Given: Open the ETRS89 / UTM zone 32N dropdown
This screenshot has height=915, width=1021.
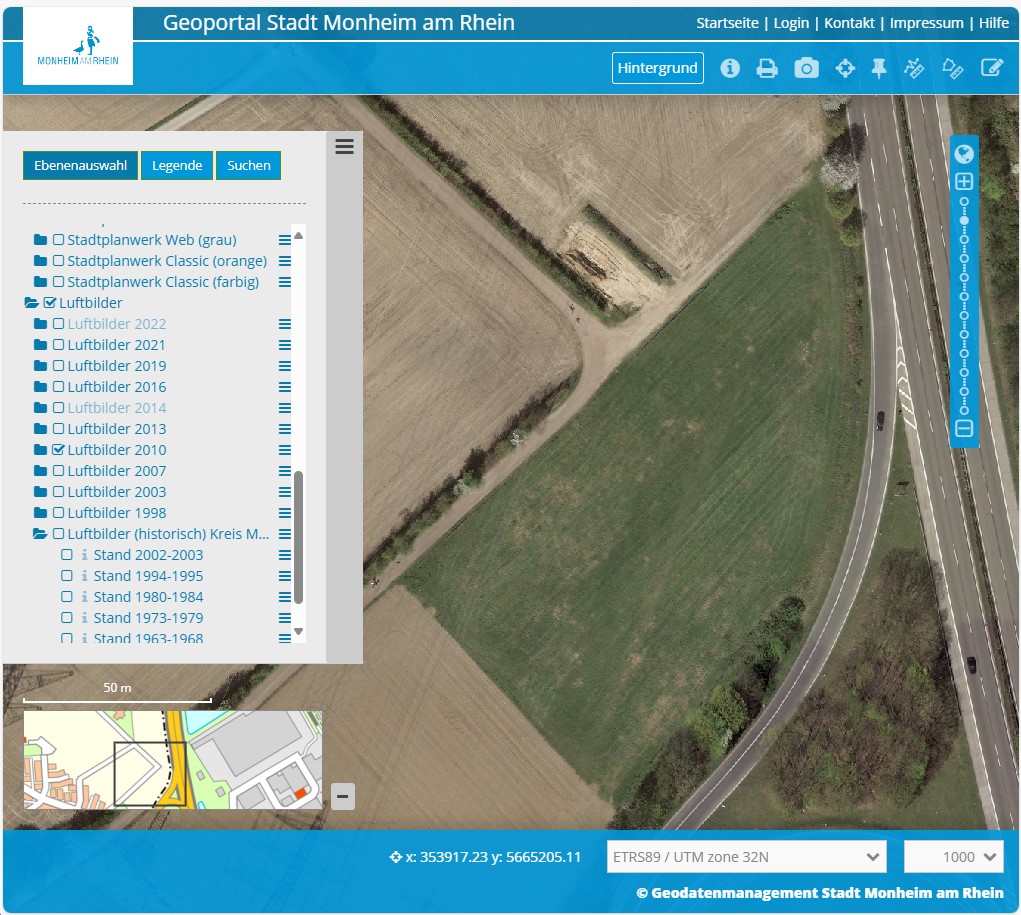Looking at the screenshot, I should click(747, 856).
